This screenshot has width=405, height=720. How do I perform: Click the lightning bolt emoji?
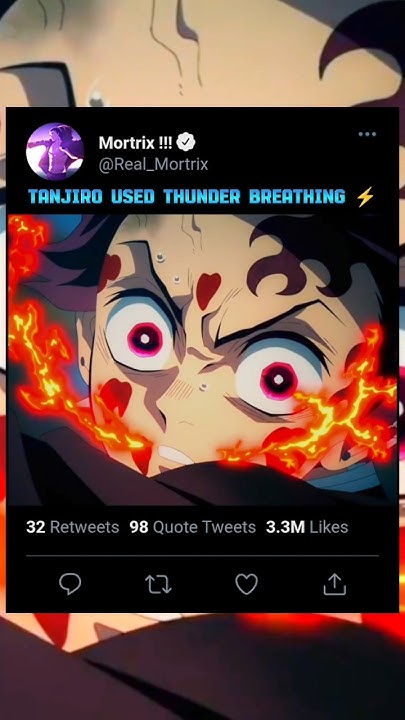click(x=365, y=197)
